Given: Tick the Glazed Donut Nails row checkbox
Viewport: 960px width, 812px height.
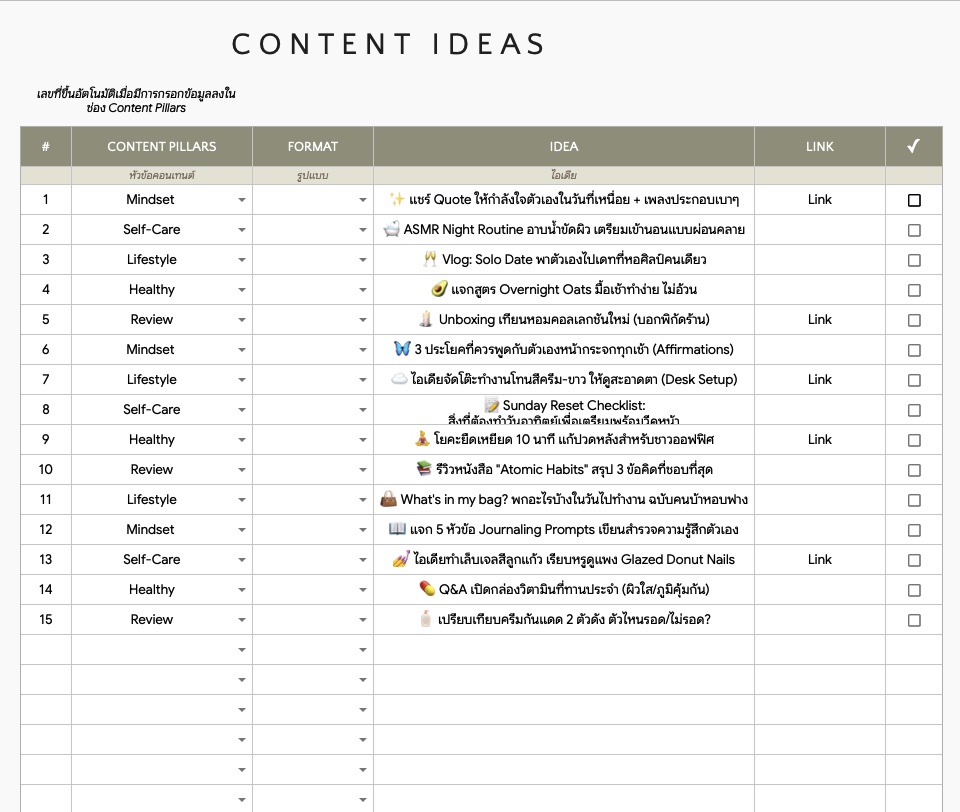Looking at the screenshot, I should pos(914,560).
